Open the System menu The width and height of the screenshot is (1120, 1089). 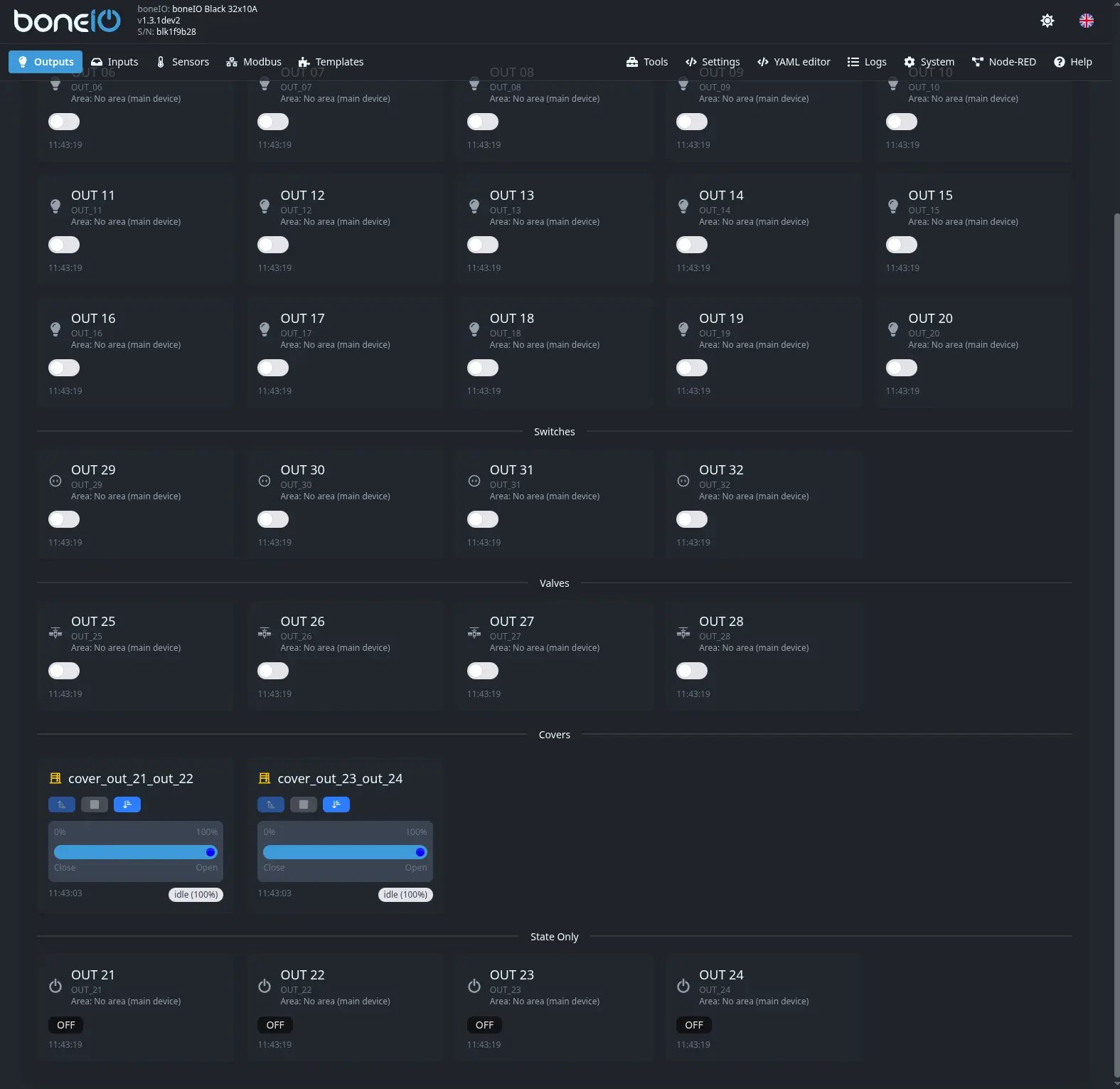(x=929, y=62)
